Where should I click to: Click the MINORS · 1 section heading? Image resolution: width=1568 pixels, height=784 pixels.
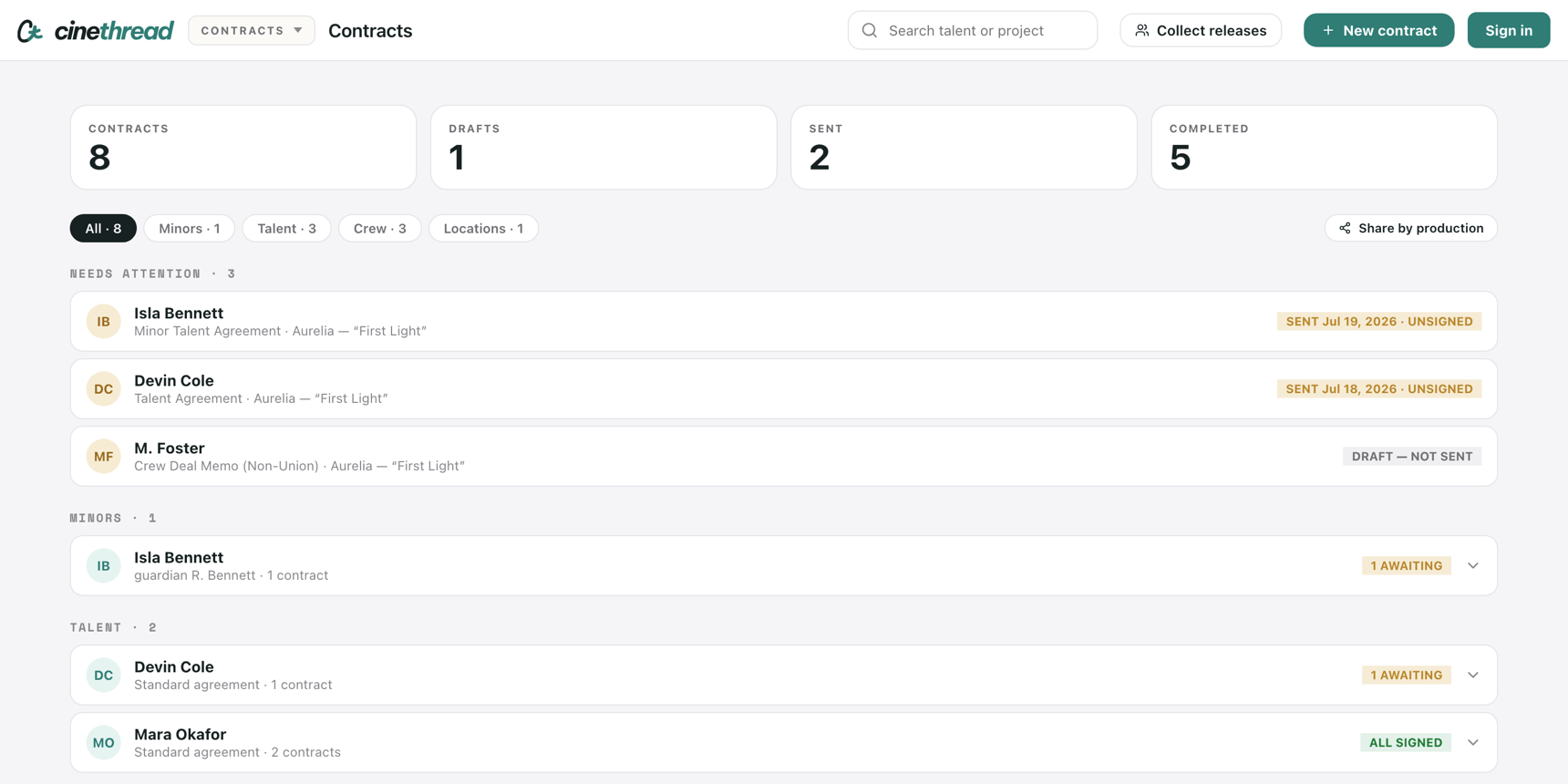point(113,518)
